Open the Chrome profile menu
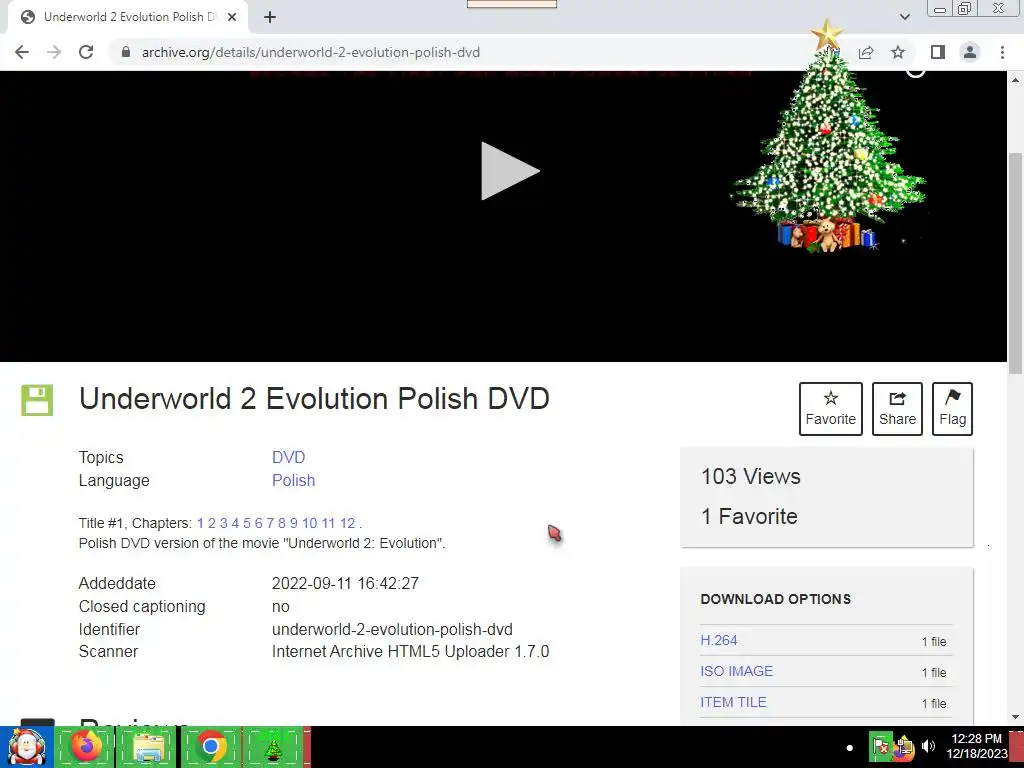The width and height of the screenshot is (1024, 768). click(970, 52)
